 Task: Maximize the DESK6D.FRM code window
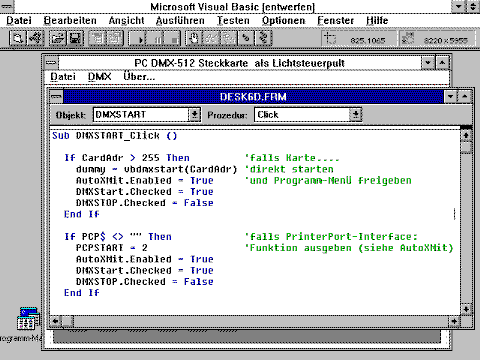[x=464, y=97]
